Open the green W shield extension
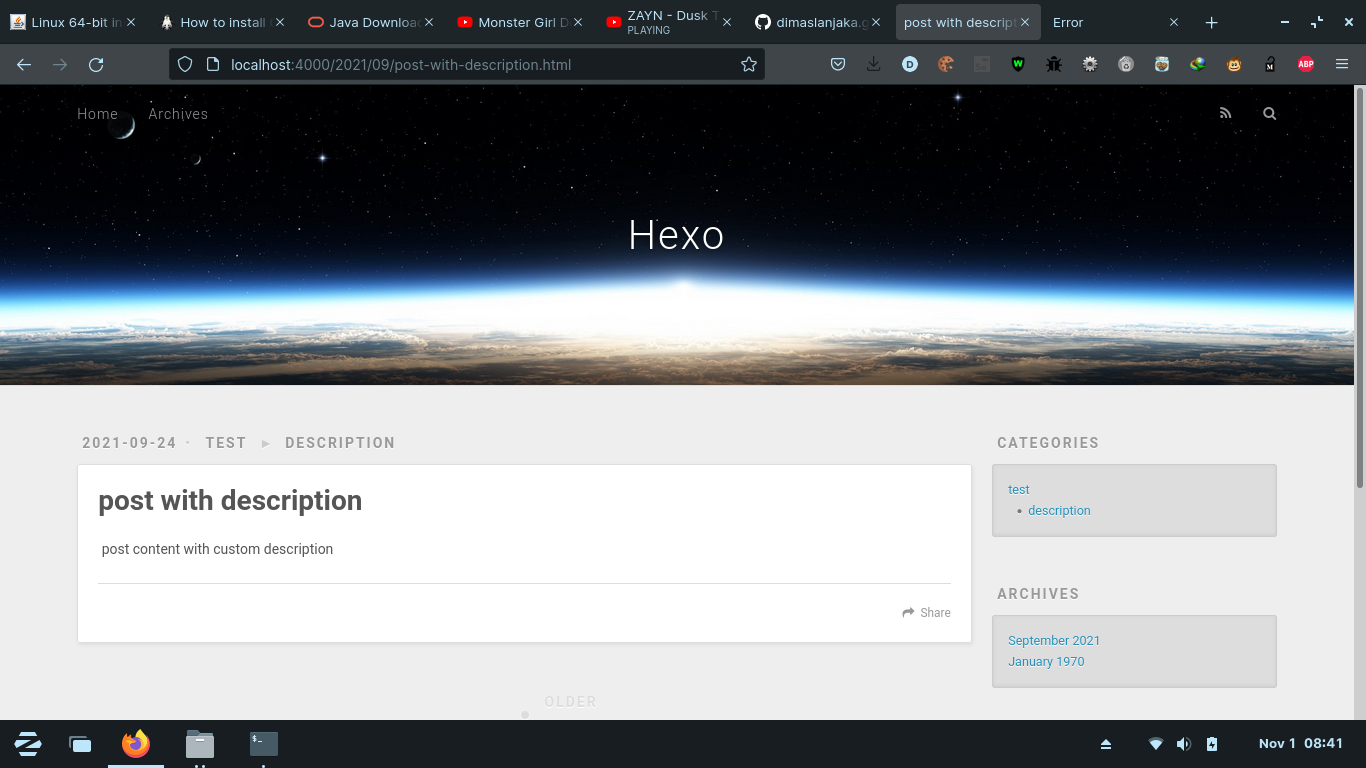Image resolution: width=1366 pixels, height=768 pixels. (1018, 64)
